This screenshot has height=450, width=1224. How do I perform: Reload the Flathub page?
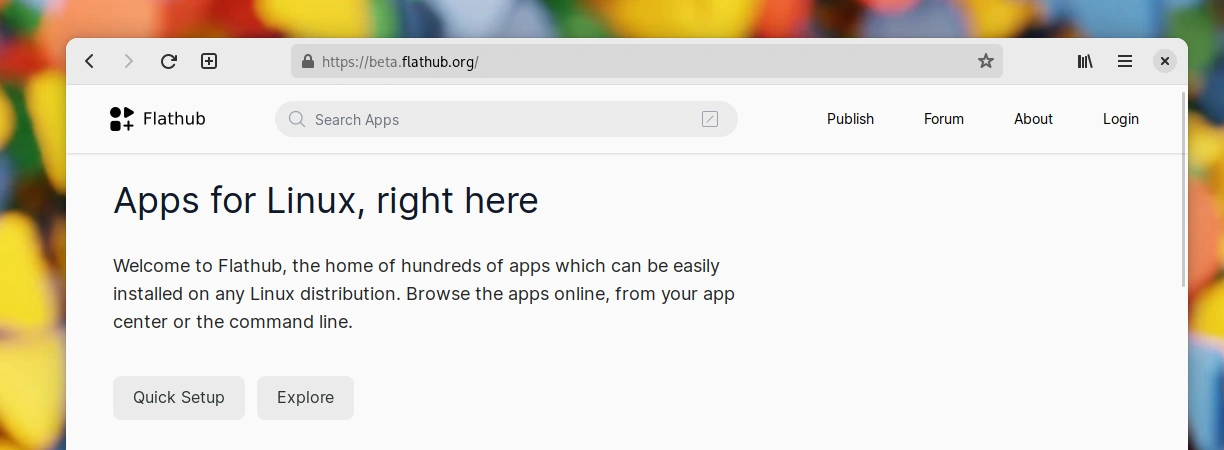(x=169, y=61)
